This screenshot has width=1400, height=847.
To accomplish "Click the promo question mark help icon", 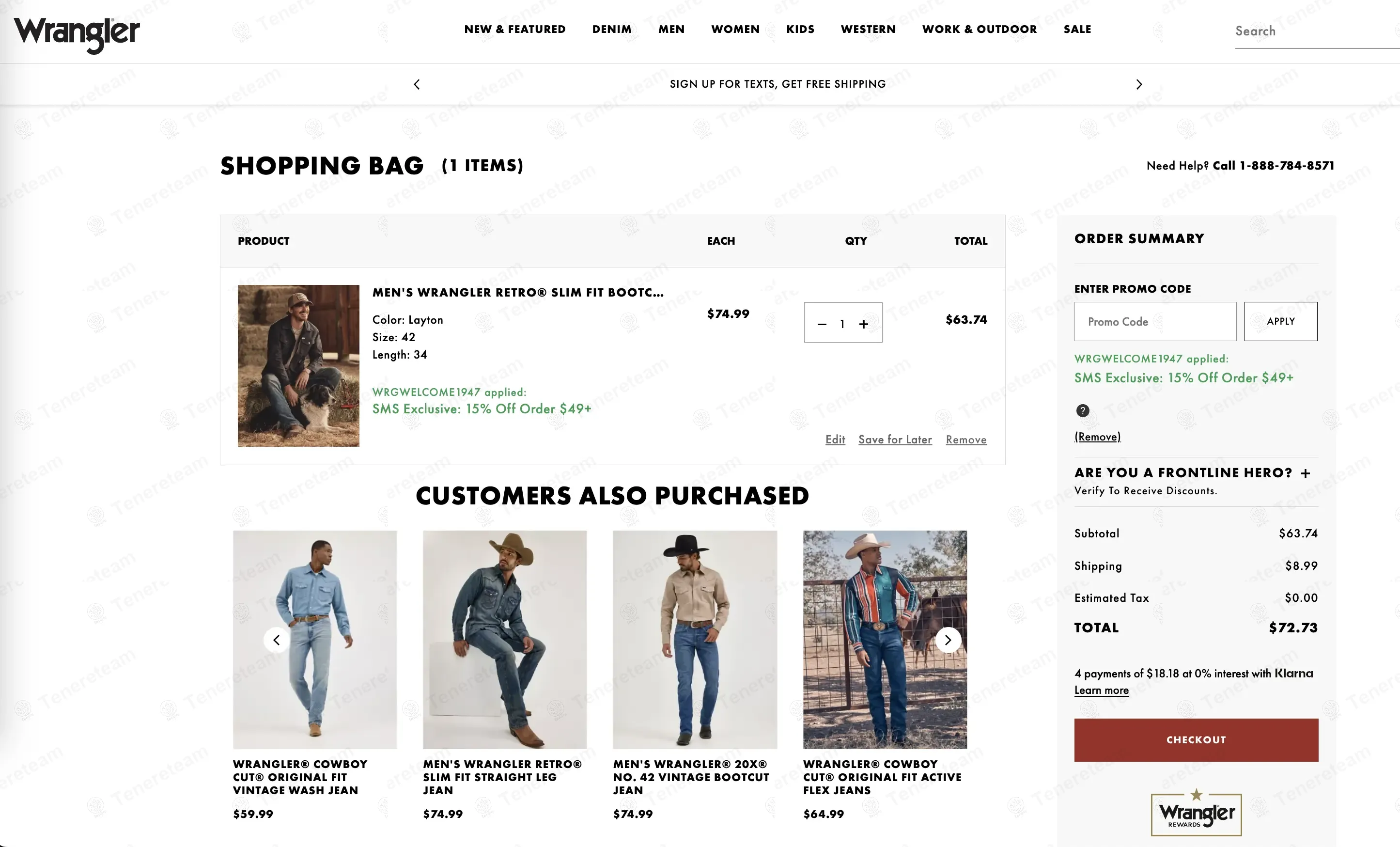I will click(x=1082, y=410).
